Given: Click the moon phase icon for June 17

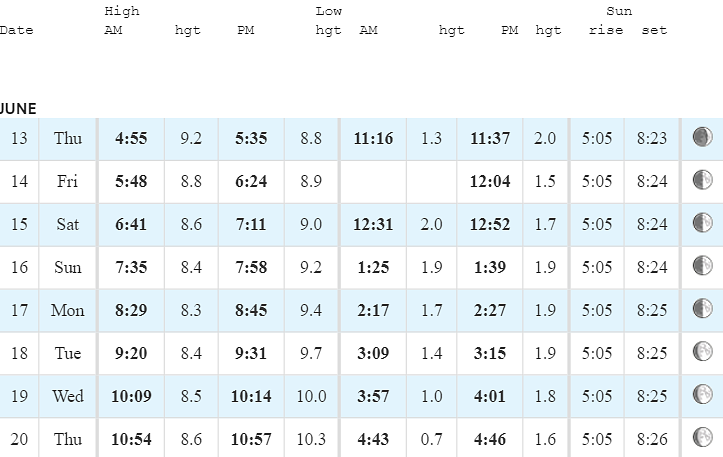Looking at the screenshot, I should 702,309.
